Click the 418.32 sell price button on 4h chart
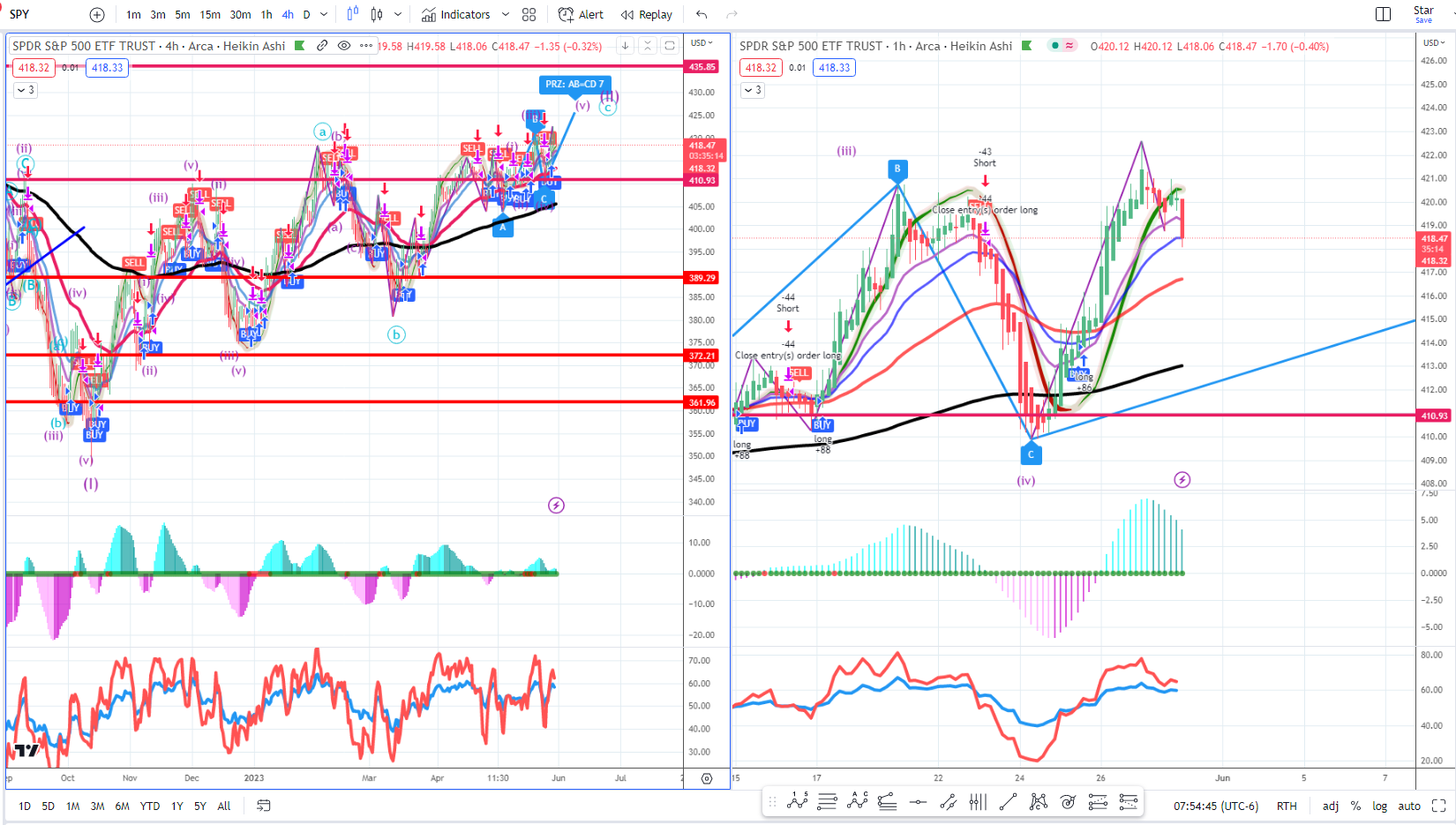Image resolution: width=1456 pixels, height=825 pixels. click(x=34, y=68)
